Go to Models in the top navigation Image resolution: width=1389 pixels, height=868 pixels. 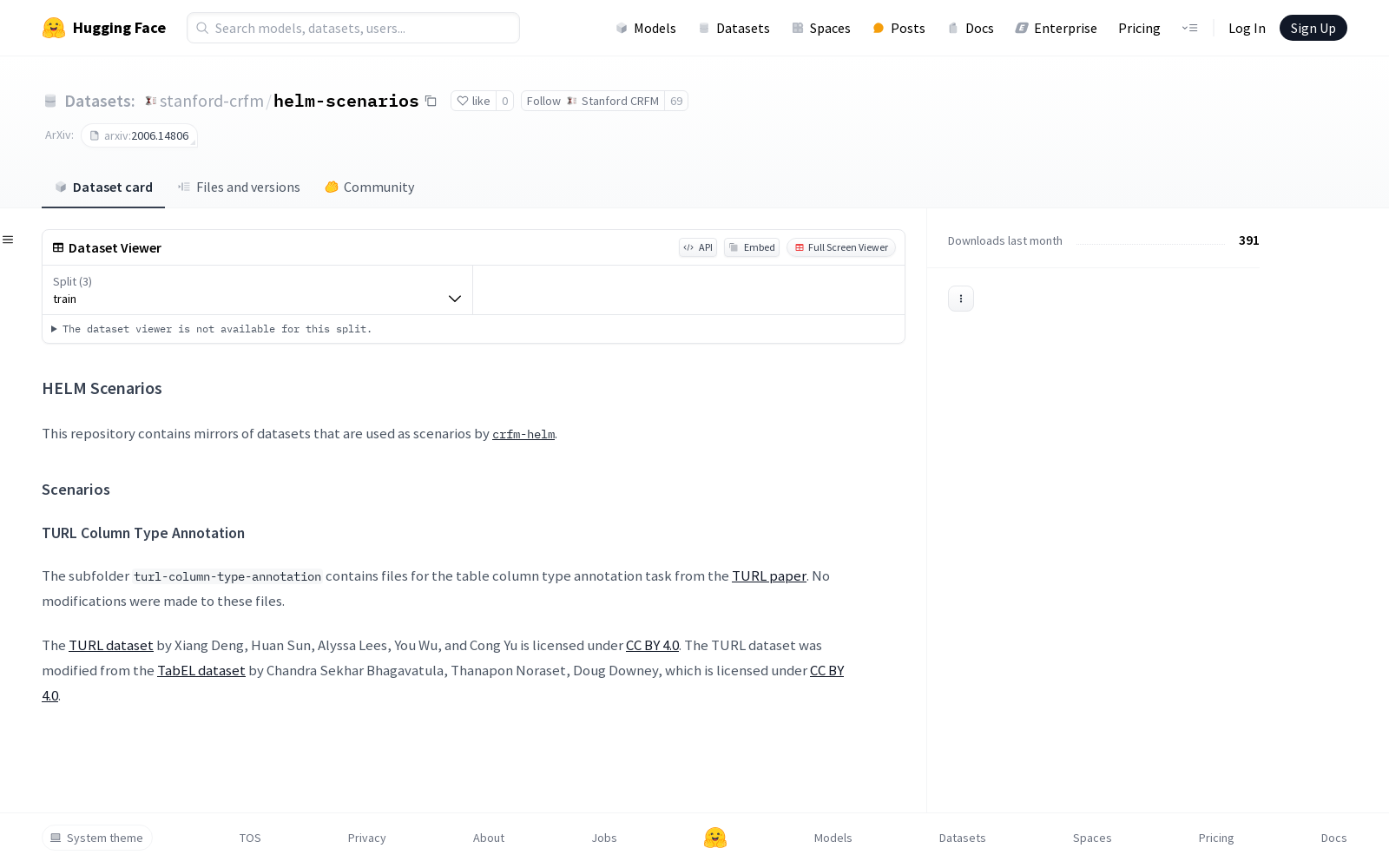click(646, 28)
